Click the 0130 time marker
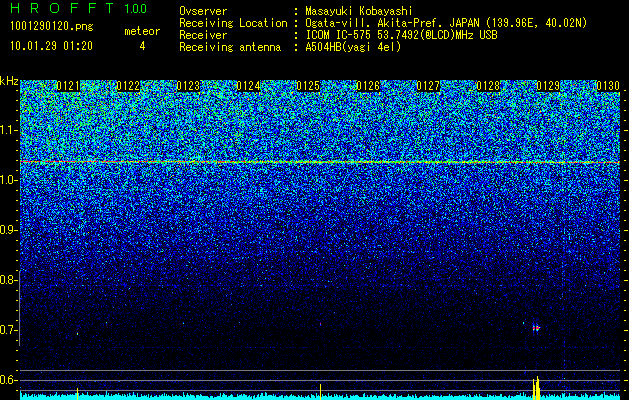This screenshot has width=629, height=400. pos(608,86)
